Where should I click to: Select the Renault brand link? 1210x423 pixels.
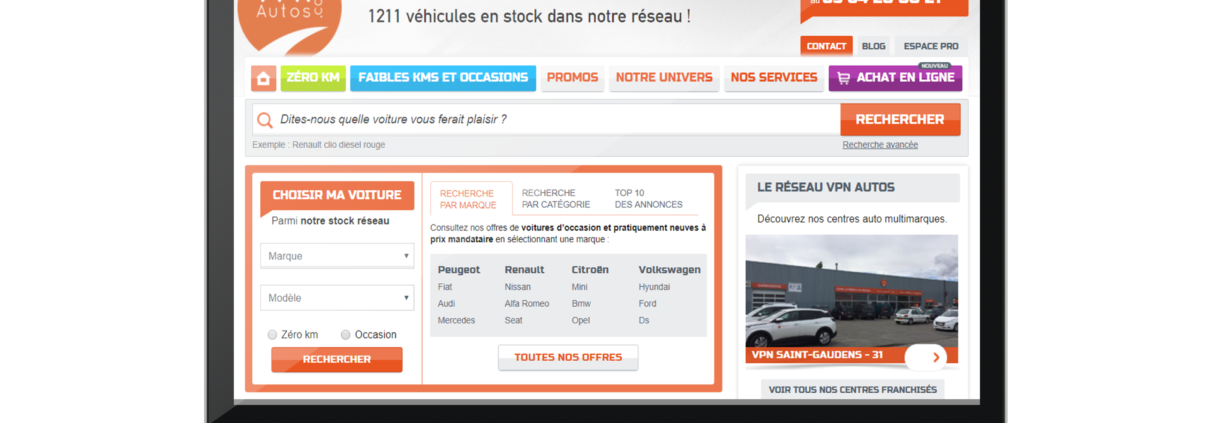point(525,270)
